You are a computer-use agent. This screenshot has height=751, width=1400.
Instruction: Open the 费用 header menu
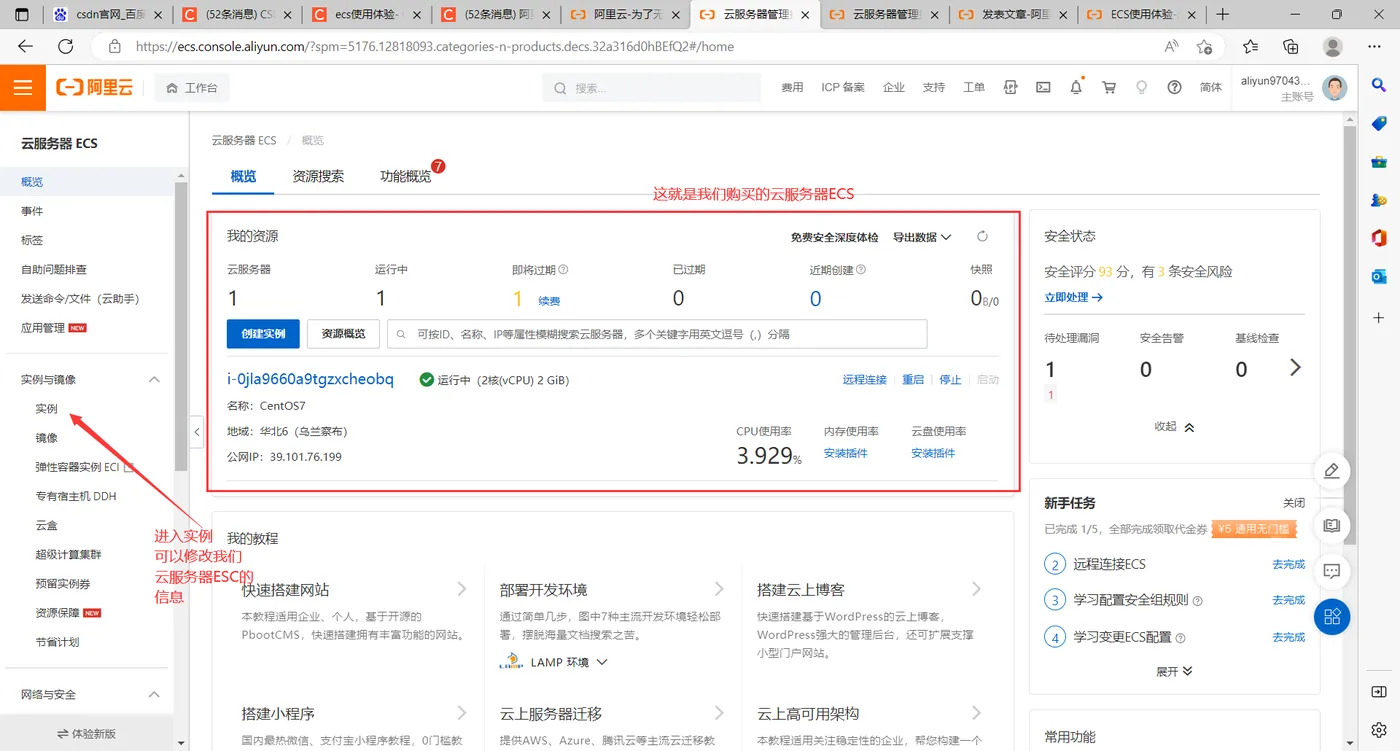point(792,88)
